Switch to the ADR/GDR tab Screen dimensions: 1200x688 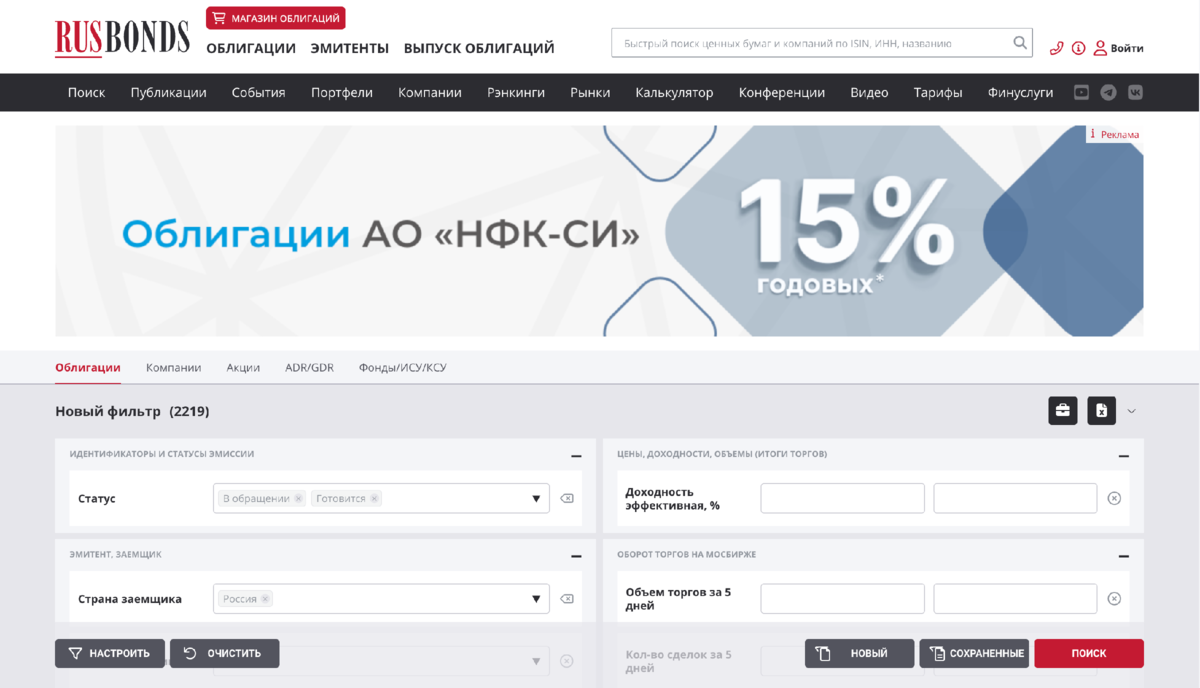pos(309,367)
